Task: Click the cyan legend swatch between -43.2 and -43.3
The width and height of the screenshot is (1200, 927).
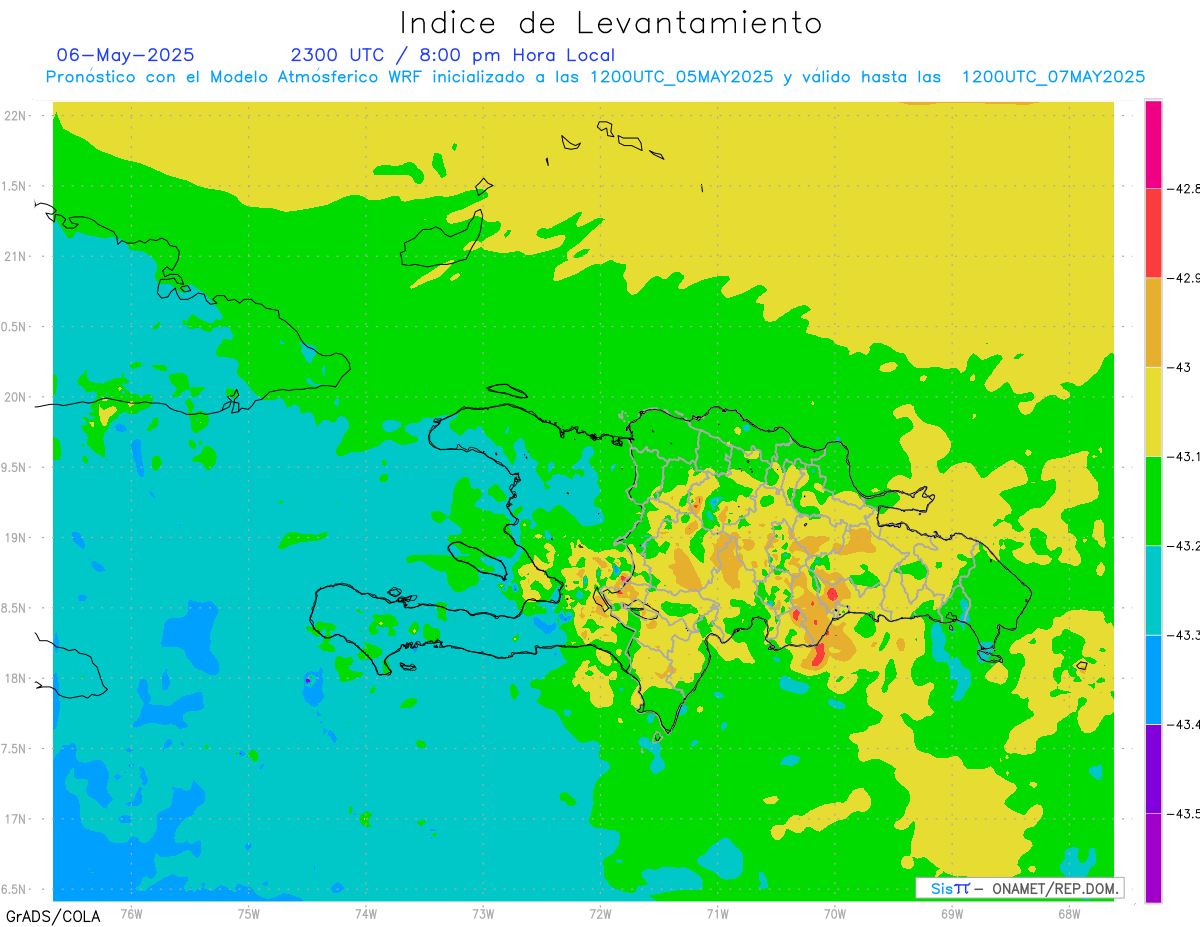Action: 1153,590
